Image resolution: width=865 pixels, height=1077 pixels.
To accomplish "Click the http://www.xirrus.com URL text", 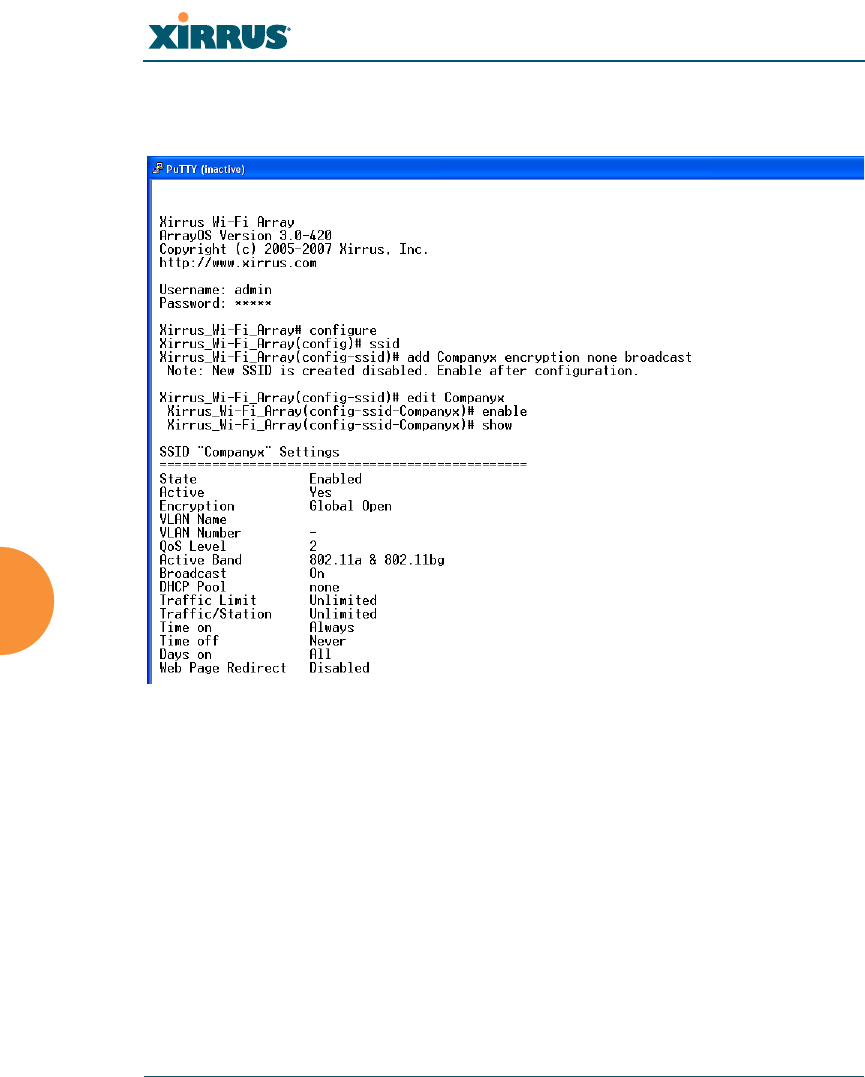I will (x=238, y=263).
